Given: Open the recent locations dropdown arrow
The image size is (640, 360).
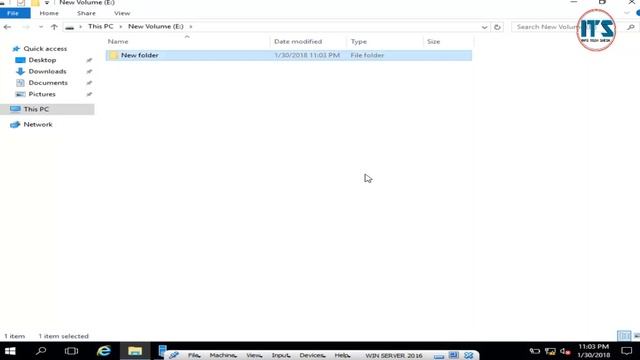Looking at the screenshot, I should [40, 27].
